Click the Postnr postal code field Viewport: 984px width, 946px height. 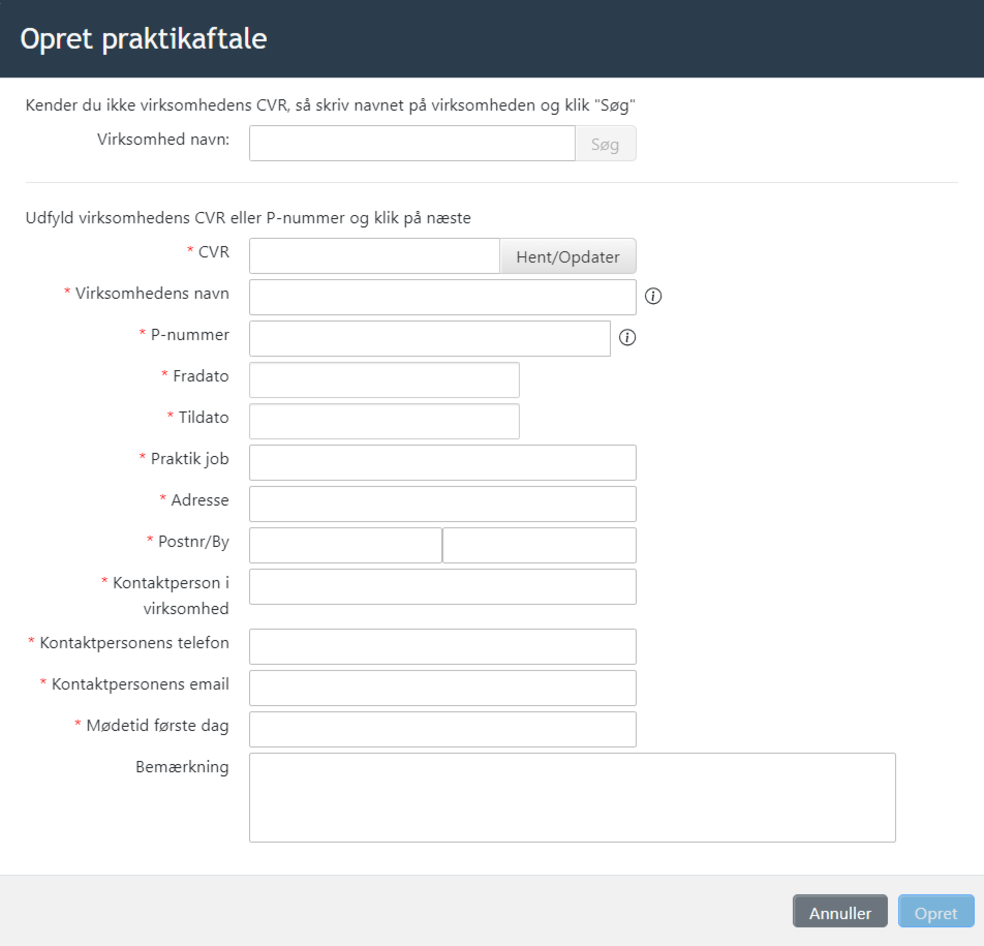pos(345,546)
